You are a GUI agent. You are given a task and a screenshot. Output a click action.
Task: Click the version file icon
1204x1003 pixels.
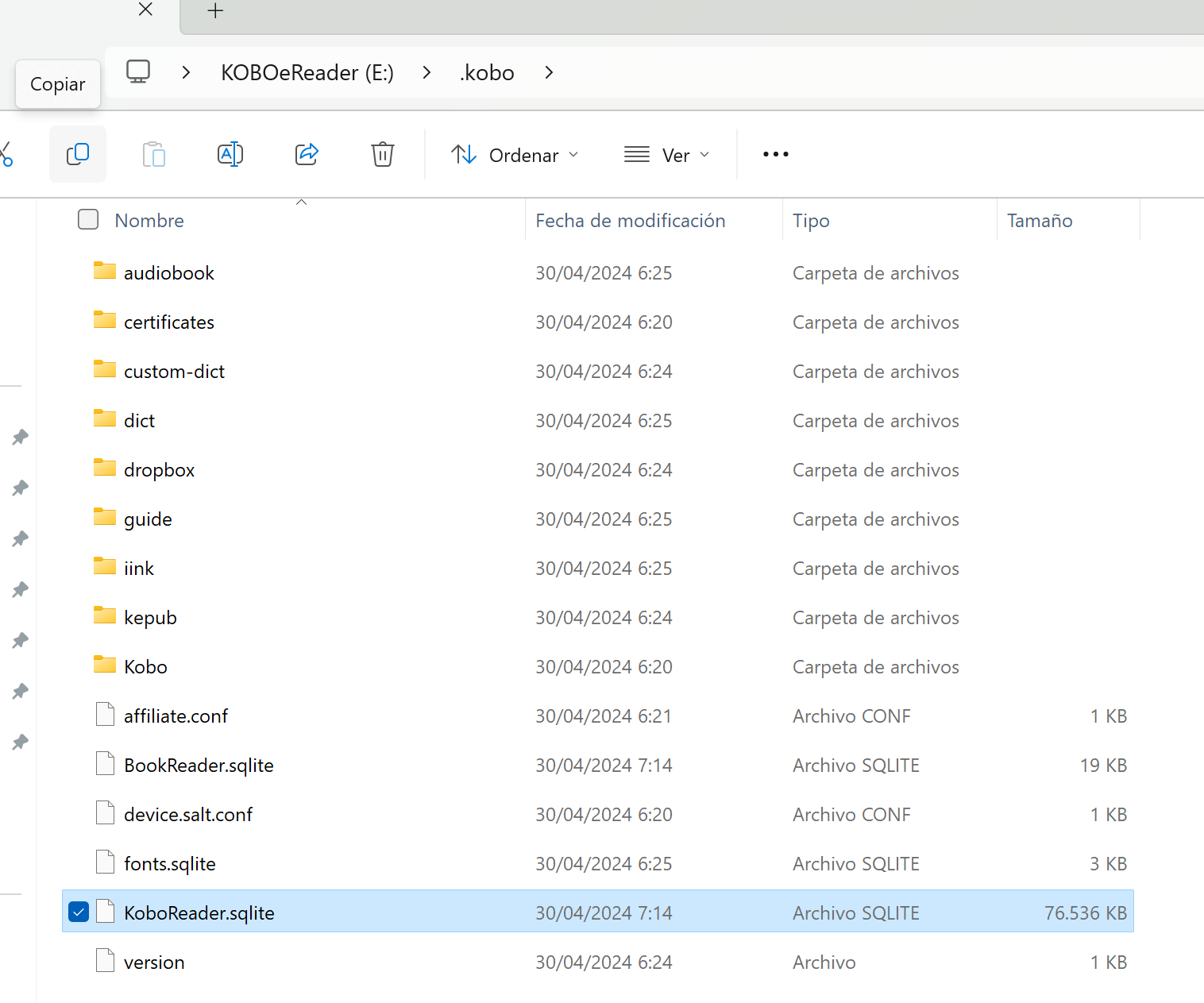coord(105,961)
